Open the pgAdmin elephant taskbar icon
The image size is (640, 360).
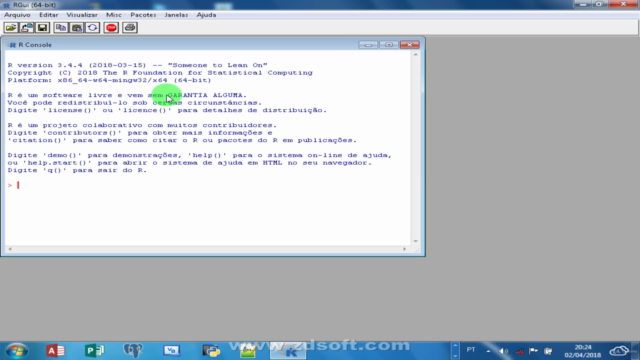coord(133,351)
